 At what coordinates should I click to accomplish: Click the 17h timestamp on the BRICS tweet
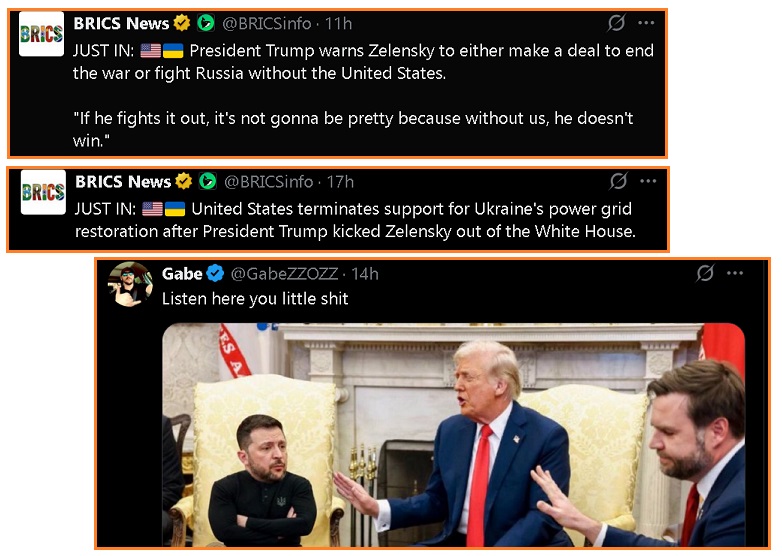pyautogui.click(x=340, y=182)
